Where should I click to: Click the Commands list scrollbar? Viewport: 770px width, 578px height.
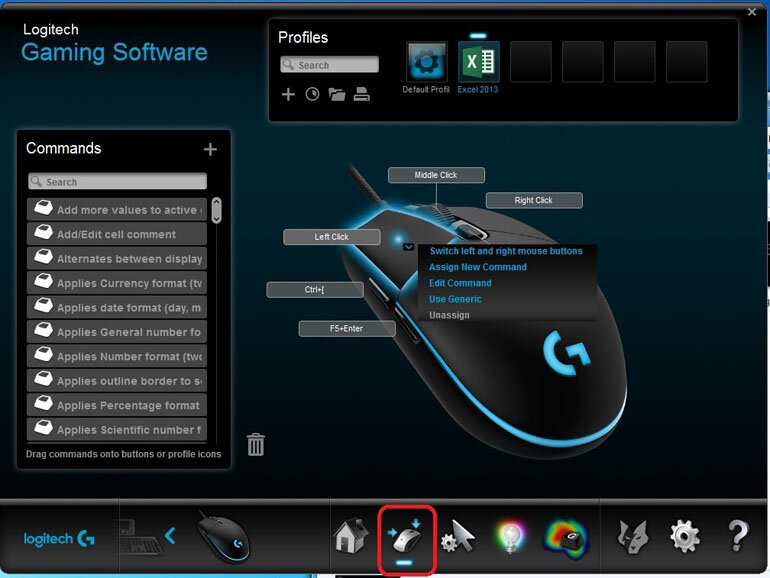click(x=216, y=211)
